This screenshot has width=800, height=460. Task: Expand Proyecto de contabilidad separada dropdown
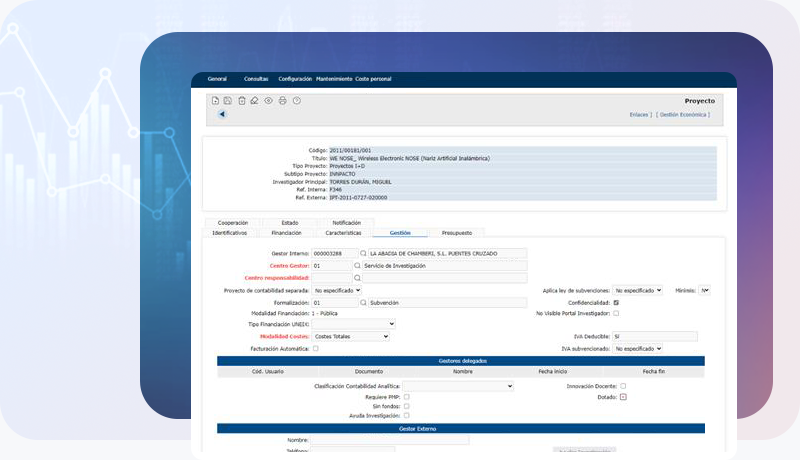[337, 290]
